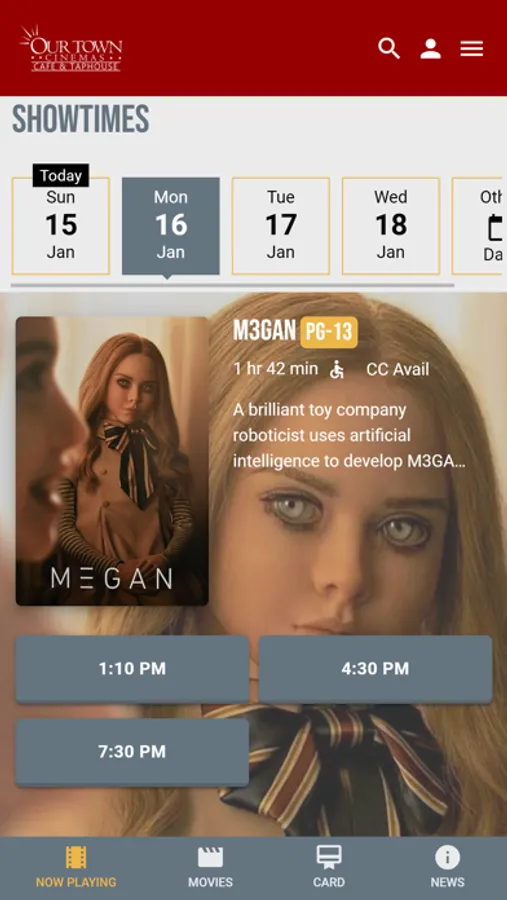Tap the wheelchair accessibility icon
Viewport: 507px width, 900px height.
(336, 370)
